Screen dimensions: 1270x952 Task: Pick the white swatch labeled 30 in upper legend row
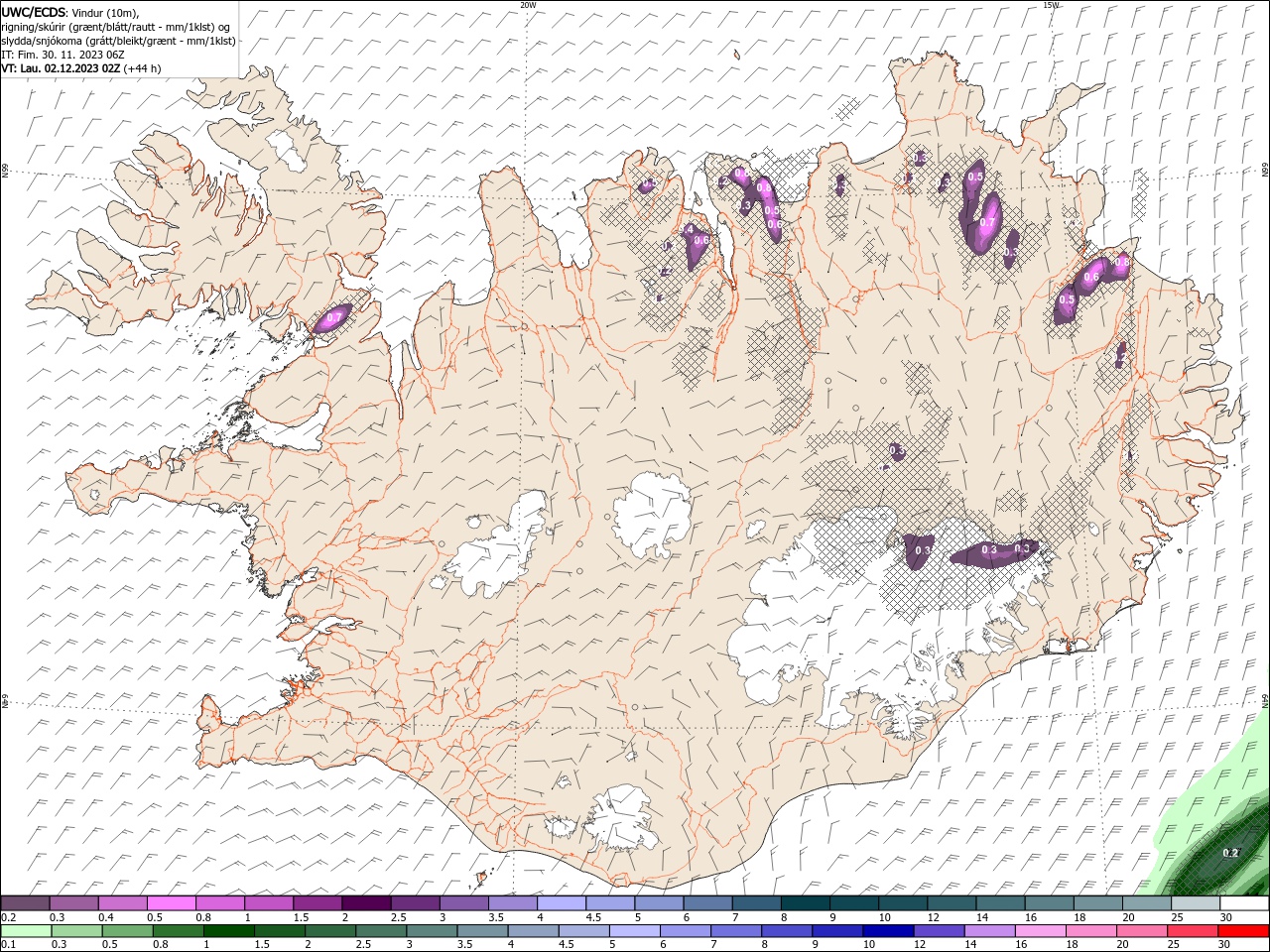tap(1244, 902)
